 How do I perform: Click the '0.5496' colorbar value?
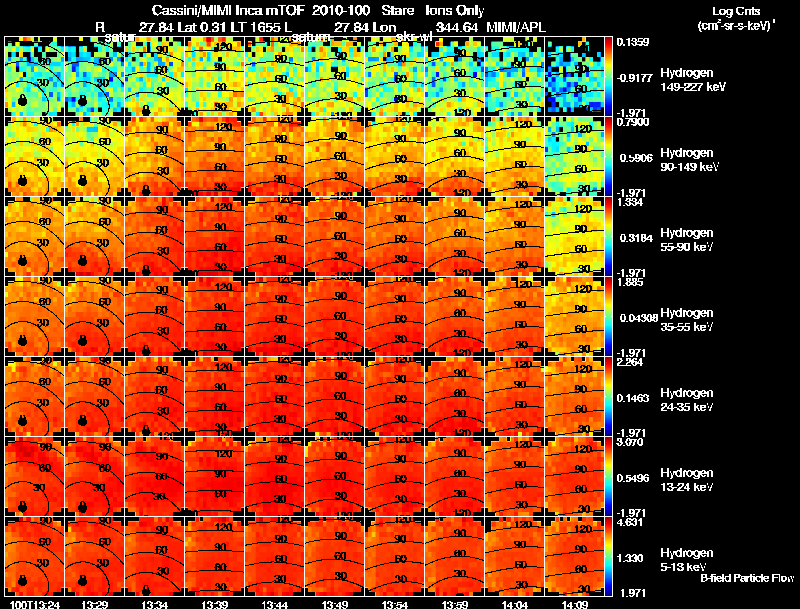point(633,478)
